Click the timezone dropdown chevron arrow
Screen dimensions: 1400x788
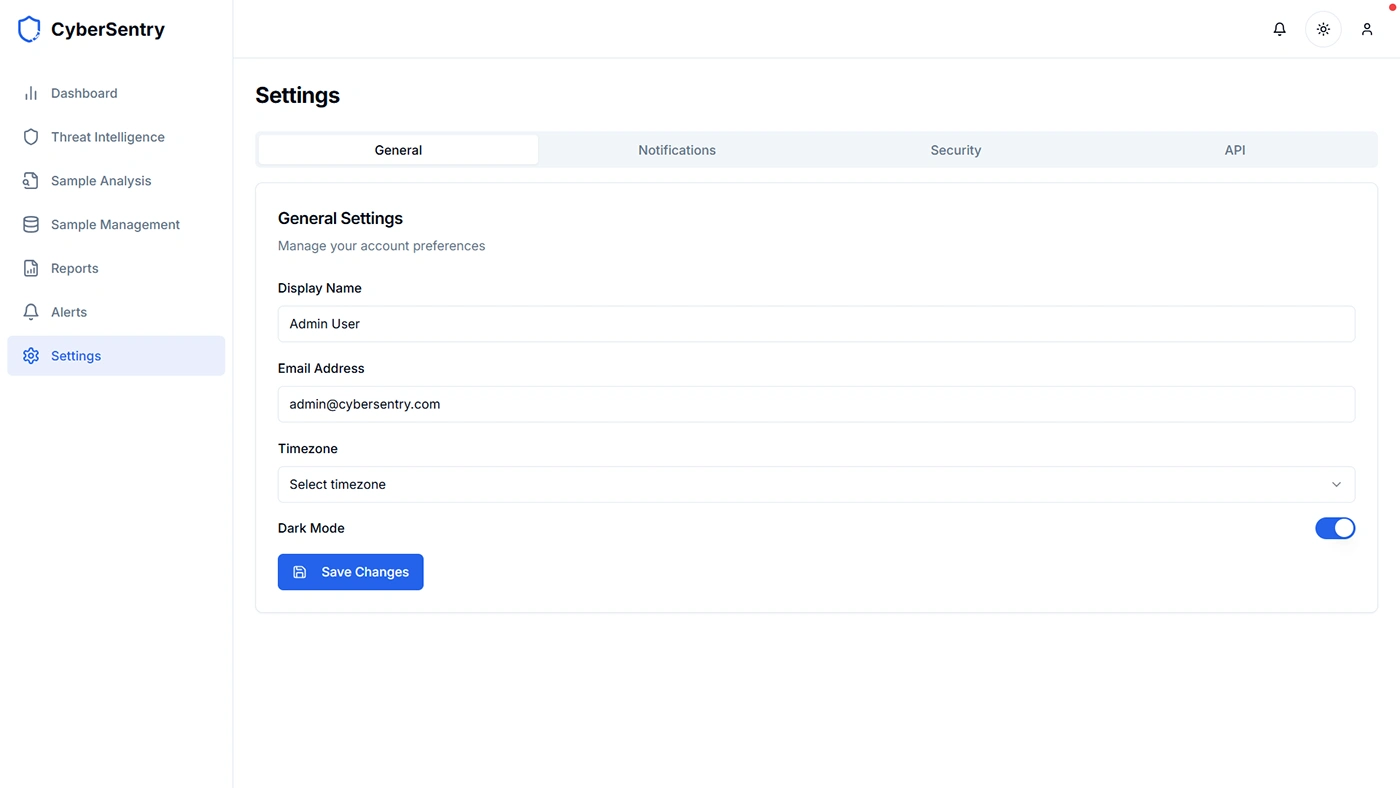point(1336,484)
